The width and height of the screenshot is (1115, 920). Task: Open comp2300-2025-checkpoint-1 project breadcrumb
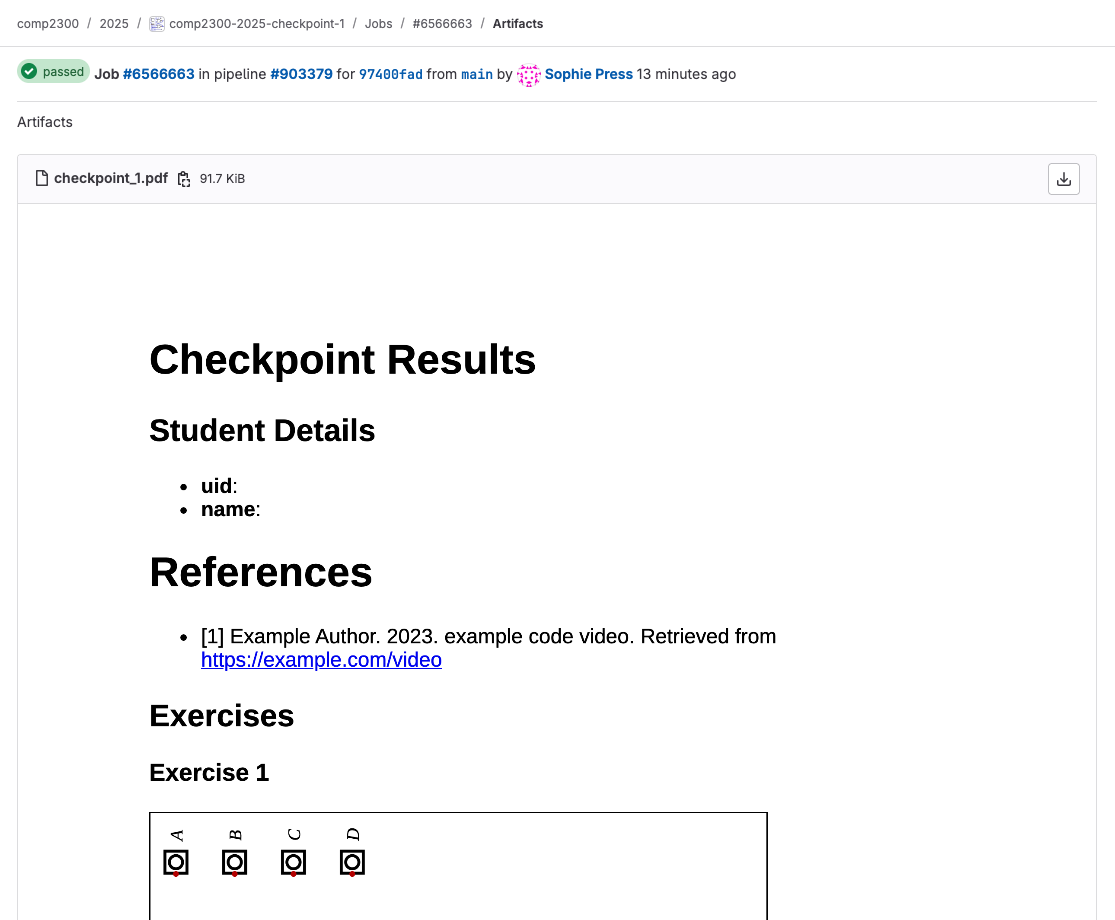click(257, 24)
